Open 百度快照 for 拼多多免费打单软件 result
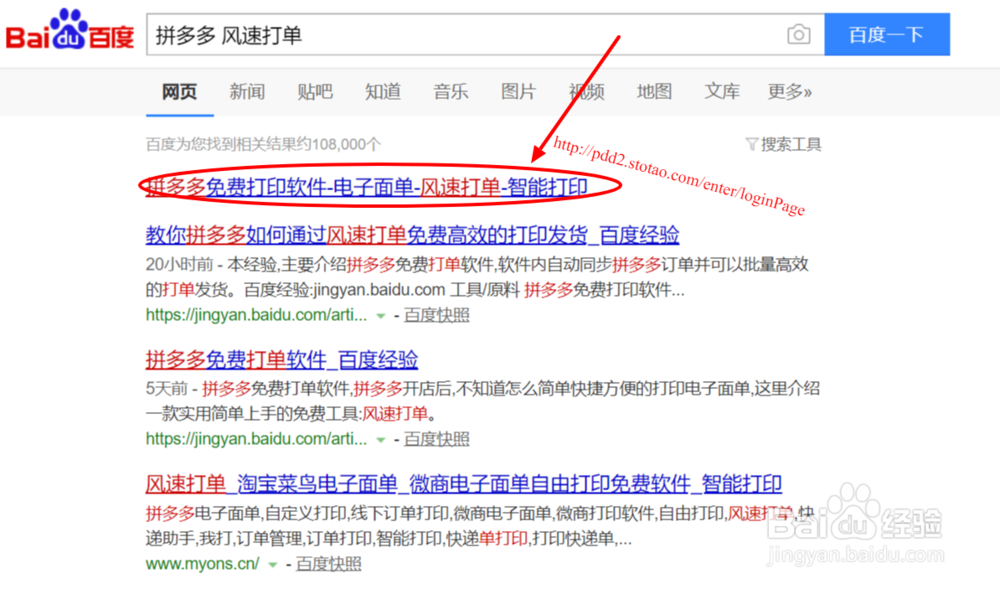Image resolution: width=1000 pixels, height=589 pixels. pyautogui.click(x=437, y=439)
